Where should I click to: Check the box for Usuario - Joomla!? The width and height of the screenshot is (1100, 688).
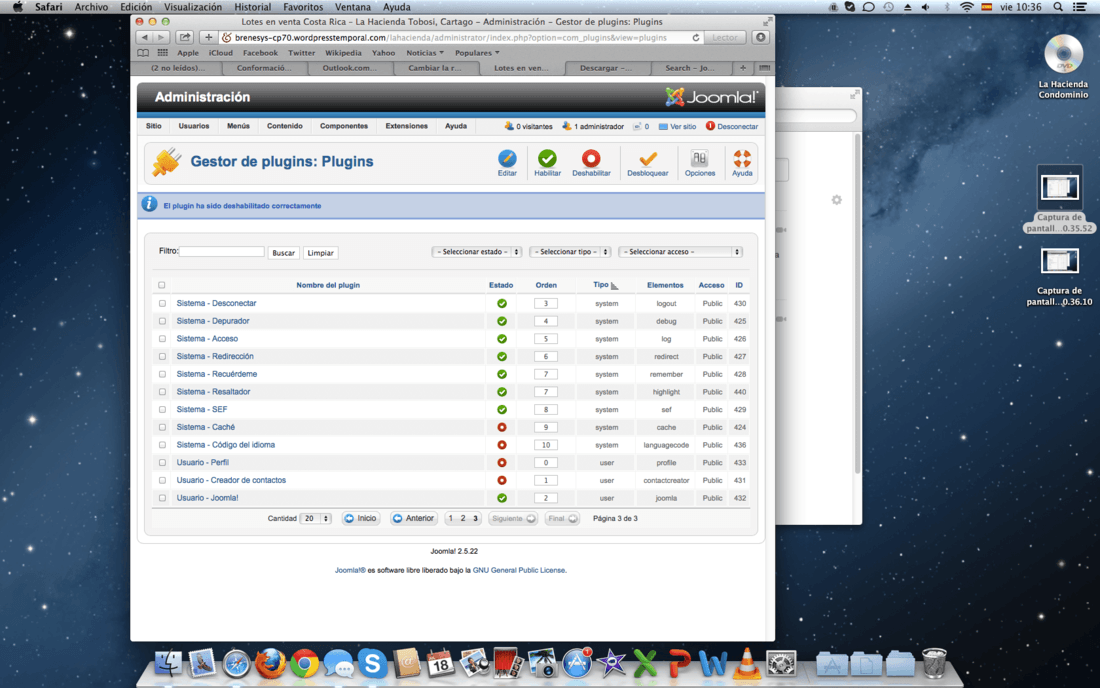pyautogui.click(x=162, y=498)
